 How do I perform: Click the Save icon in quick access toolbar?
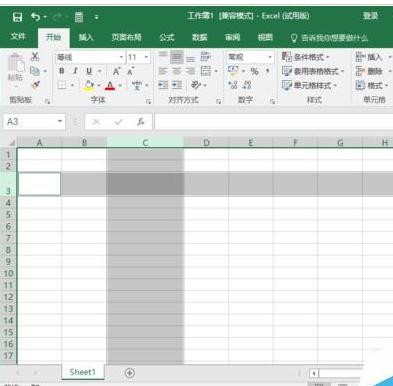click(x=17, y=17)
